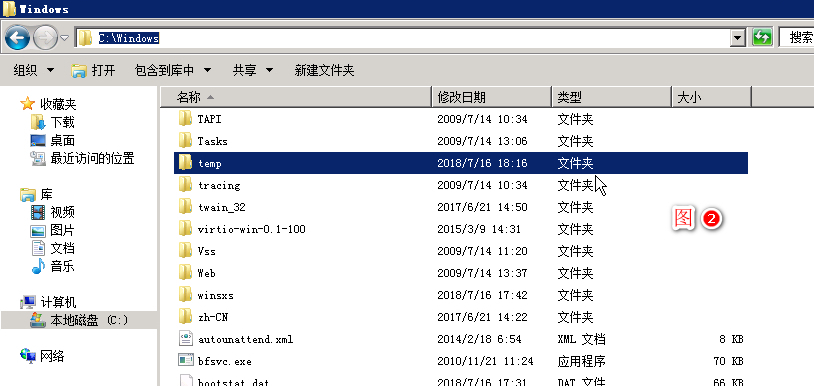Select the autounattend.xml file icon

(185, 339)
